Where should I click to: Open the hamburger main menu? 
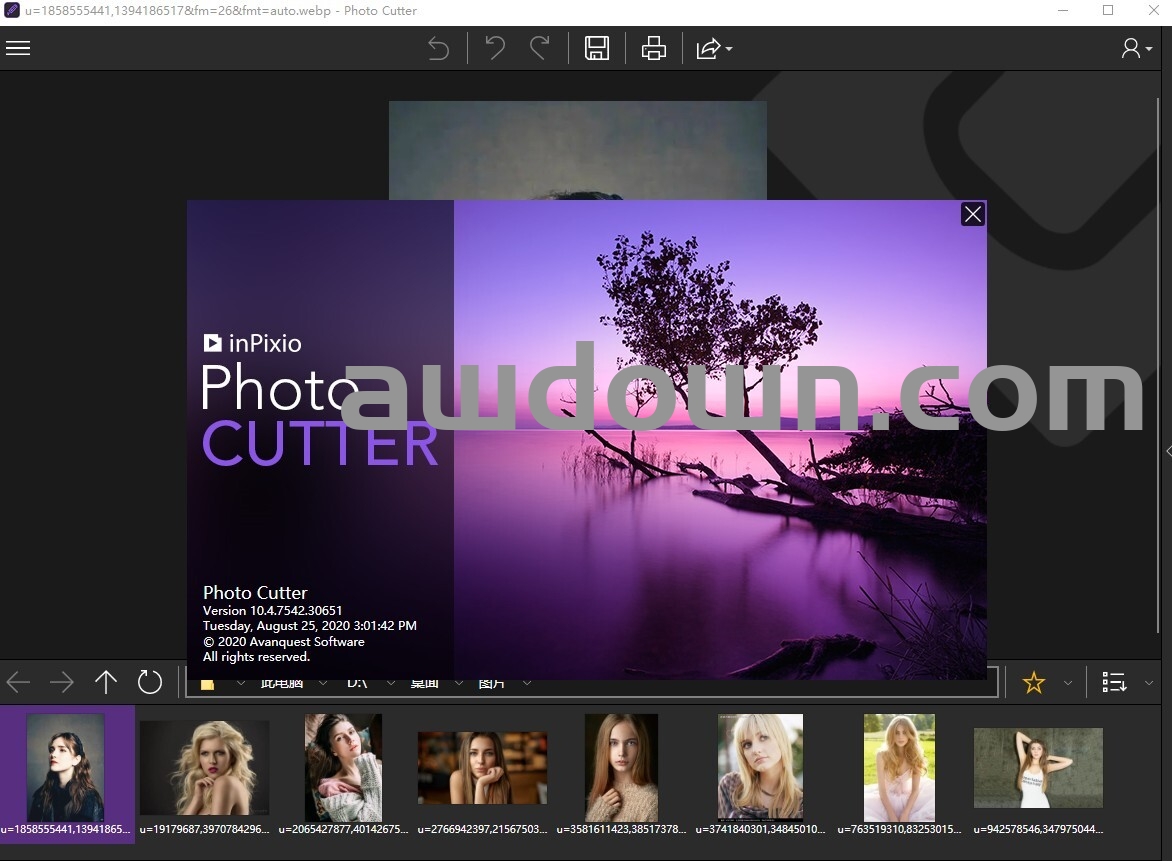click(x=18, y=48)
